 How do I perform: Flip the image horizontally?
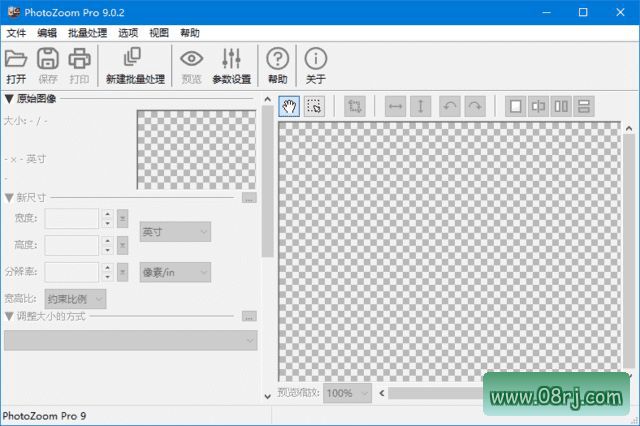396,106
